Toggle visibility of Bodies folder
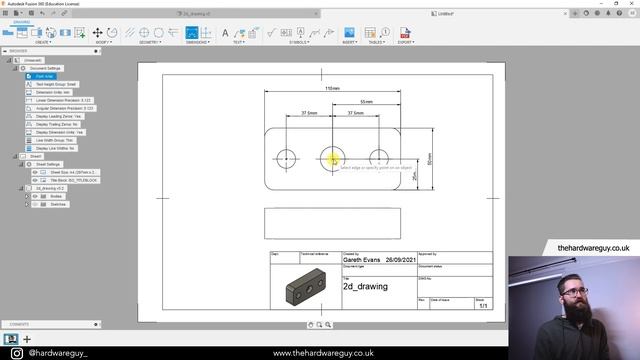The width and height of the screenshot is (640, 360). [x=35, y=196]
